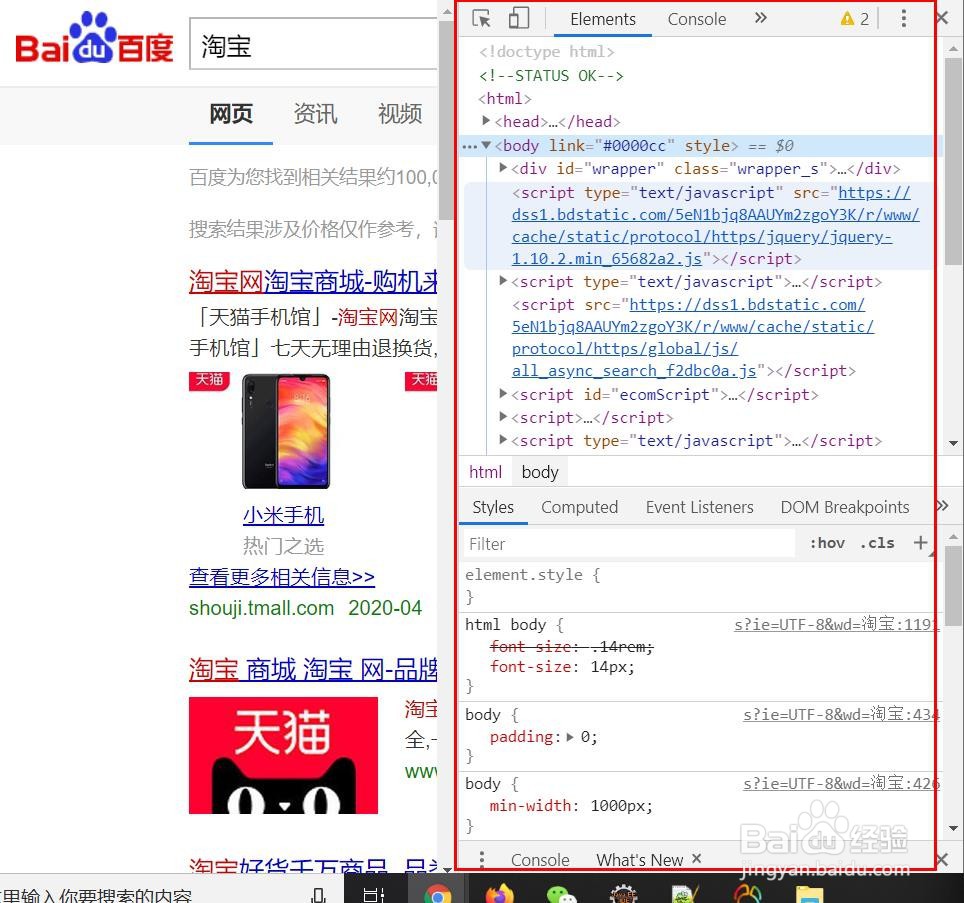
Task: Open source link for html body rule
Action: pyautogui.click(x=835, y=624)
